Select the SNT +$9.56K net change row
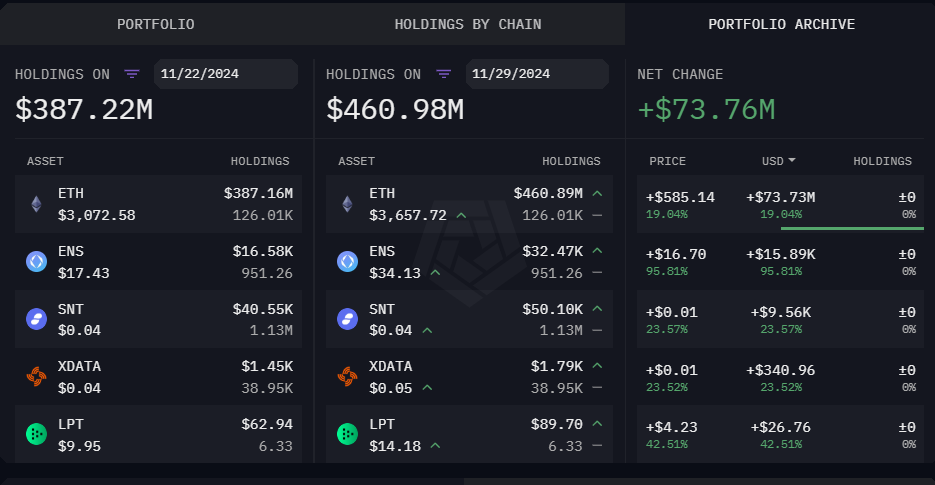The image size is (935, 485). pos(780,319)
